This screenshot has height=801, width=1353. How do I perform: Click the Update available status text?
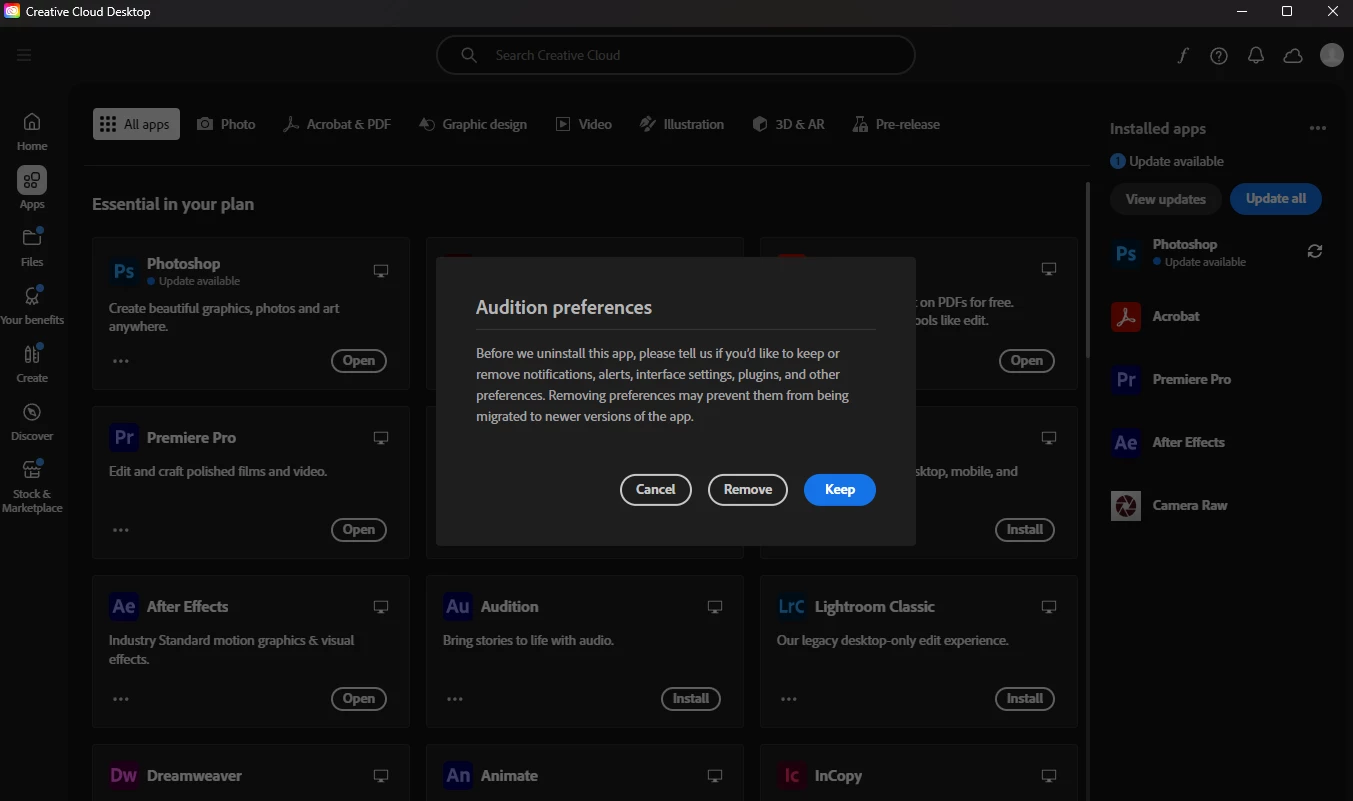[x=1176, y=161]
